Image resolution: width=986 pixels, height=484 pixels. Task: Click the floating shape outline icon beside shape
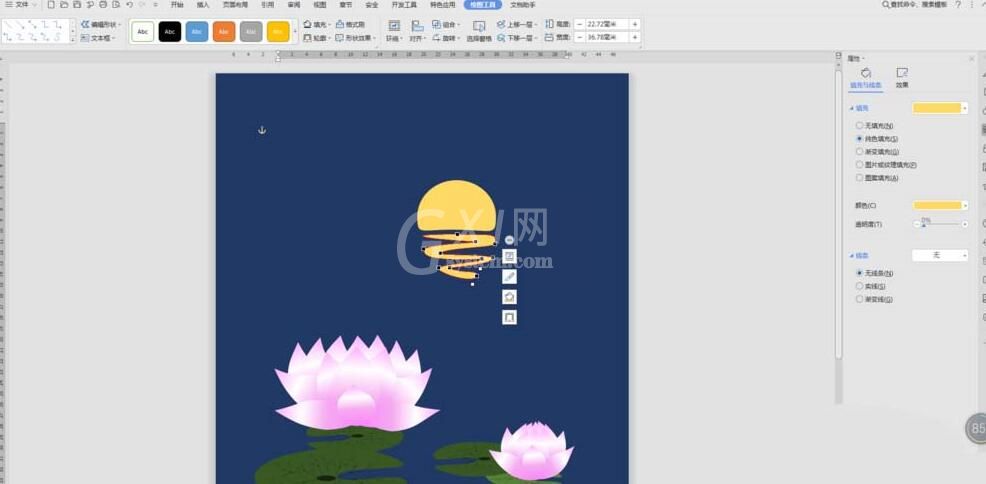click(x=509, y=317)
